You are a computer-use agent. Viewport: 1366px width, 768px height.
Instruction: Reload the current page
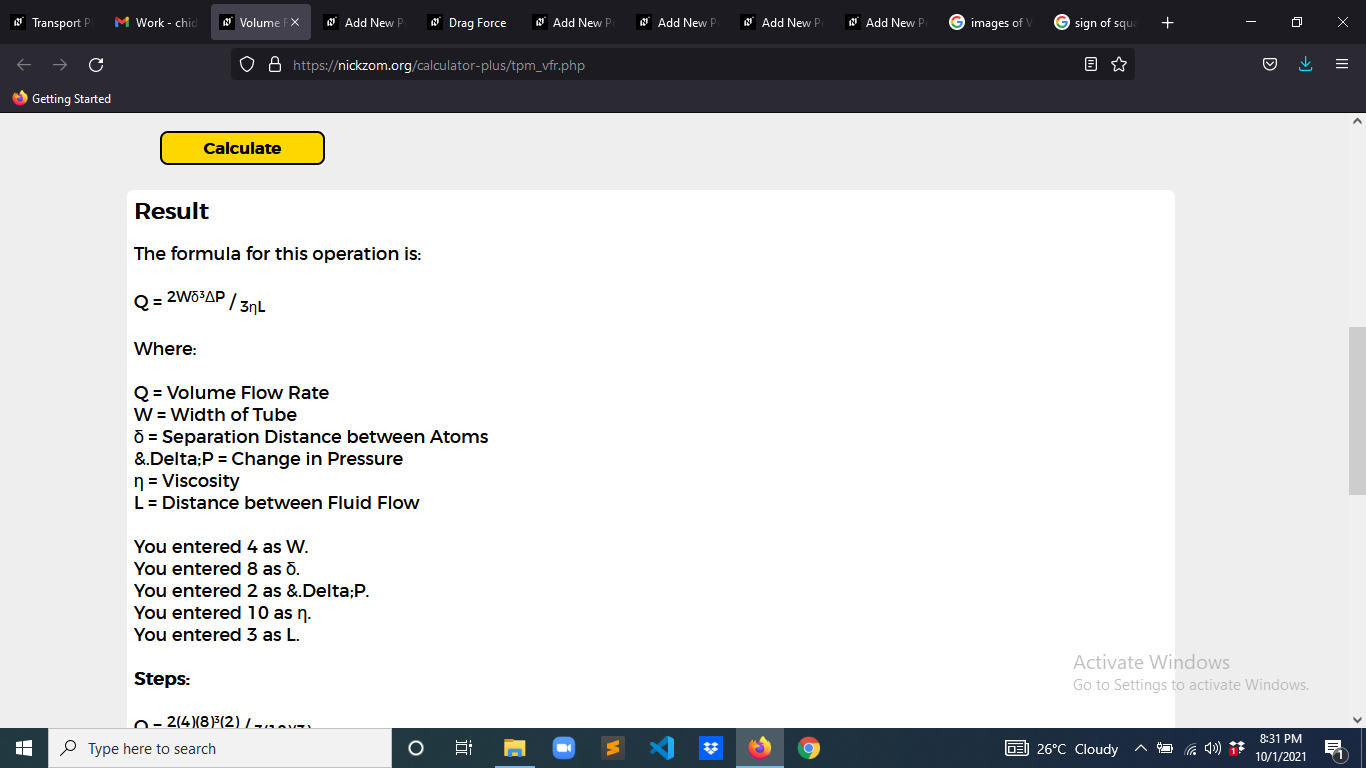coord(96,65)
